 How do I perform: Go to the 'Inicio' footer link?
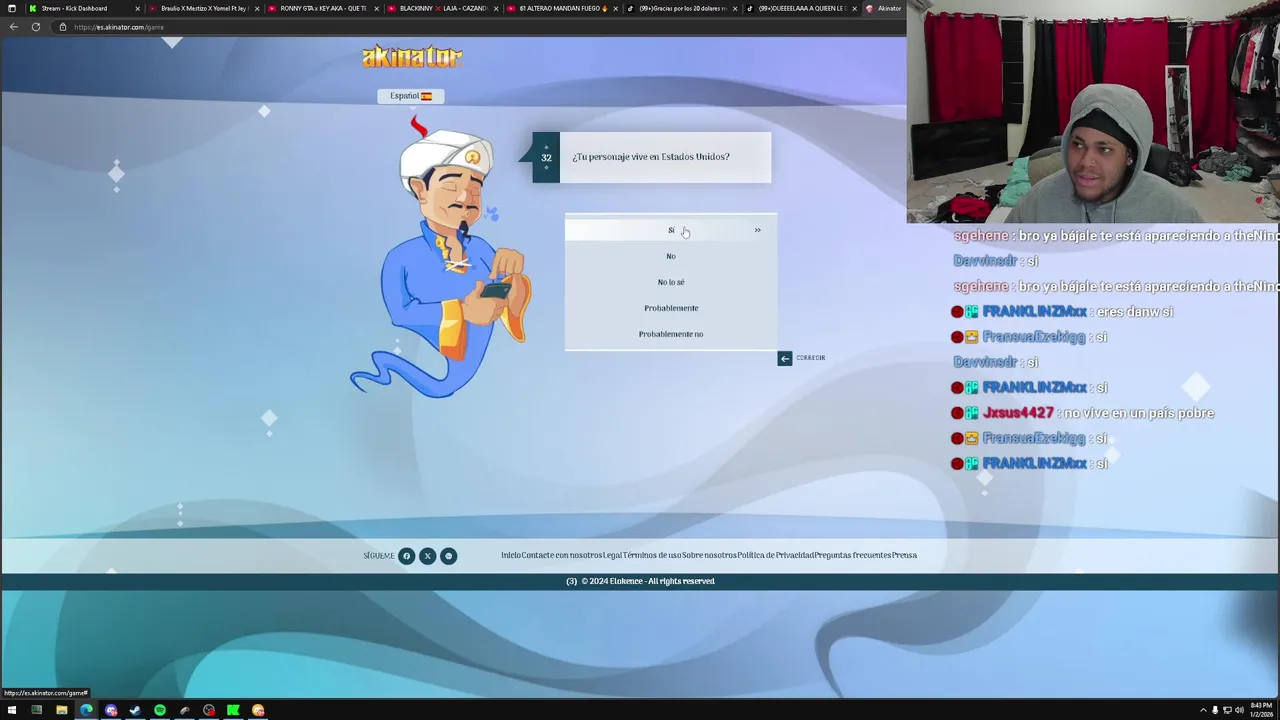pyautogui.click(x=510, y=555)
